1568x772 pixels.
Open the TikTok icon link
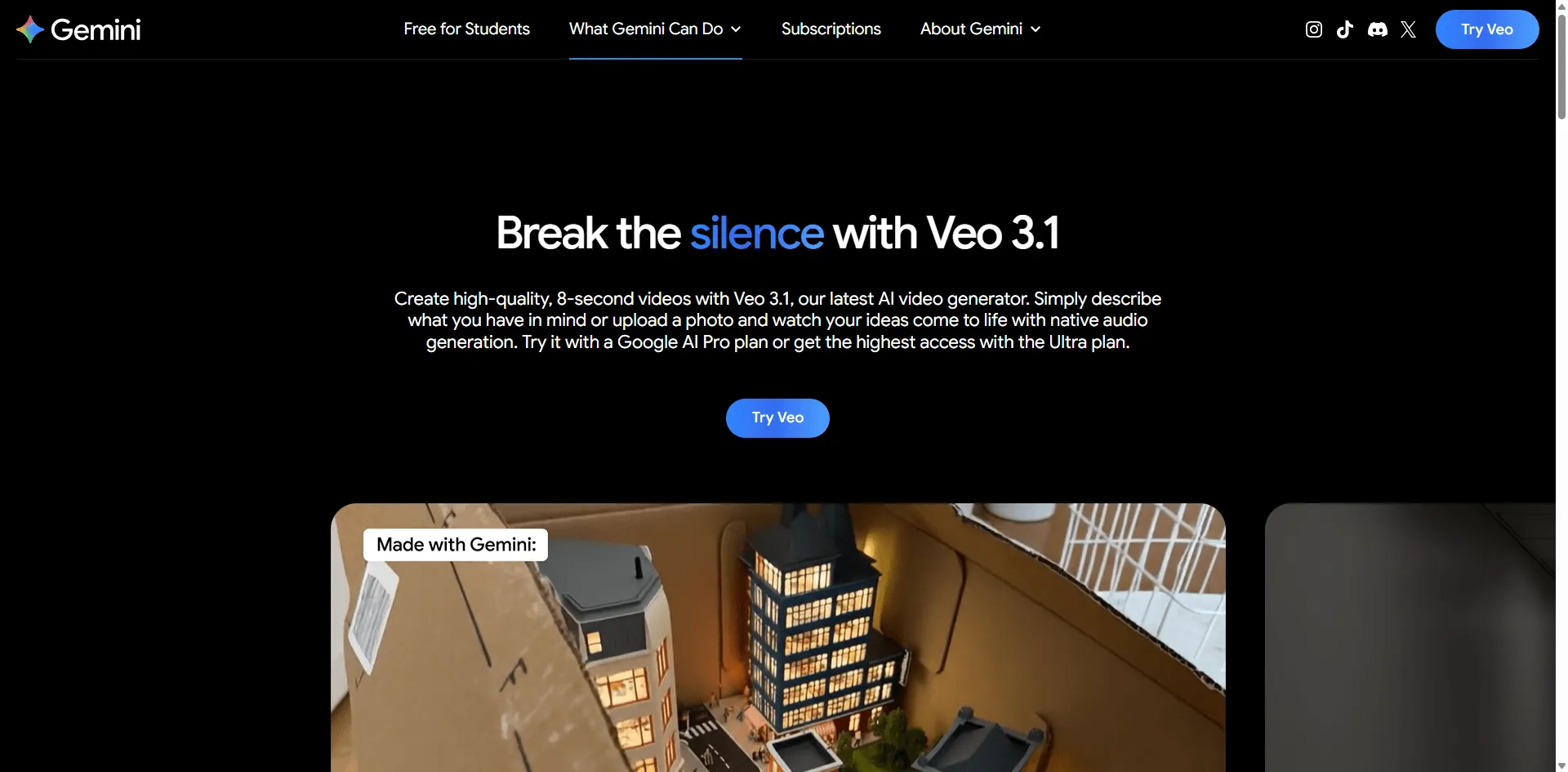pyautogui.click(x=1344, y=29)
